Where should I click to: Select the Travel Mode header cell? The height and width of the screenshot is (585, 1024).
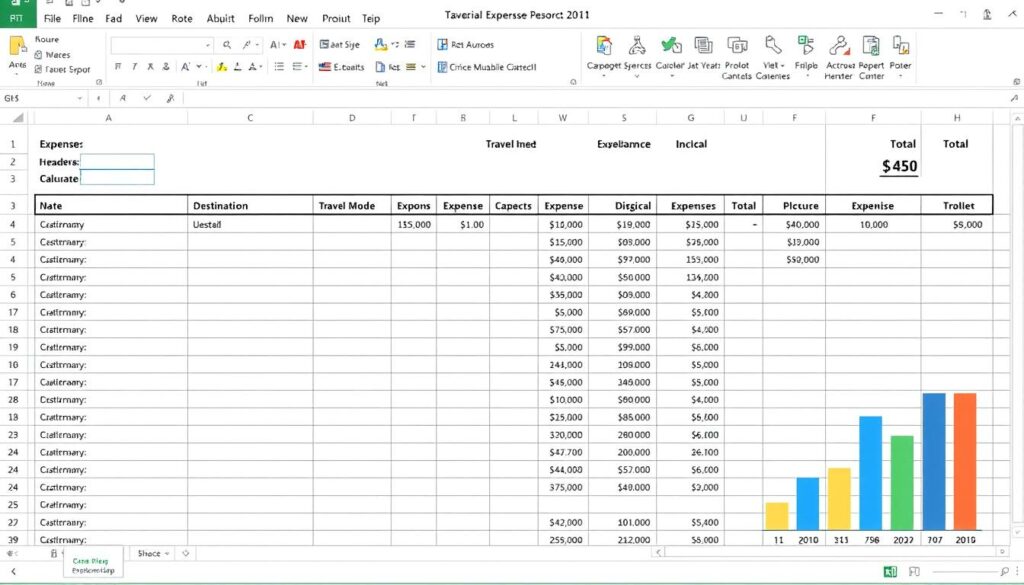(352, 205)
